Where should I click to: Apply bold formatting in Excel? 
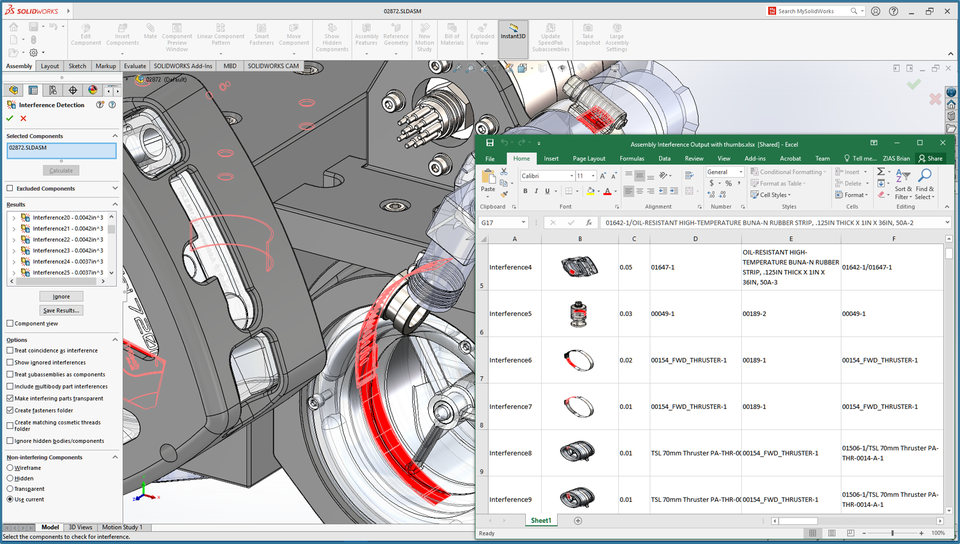point(524,191)
